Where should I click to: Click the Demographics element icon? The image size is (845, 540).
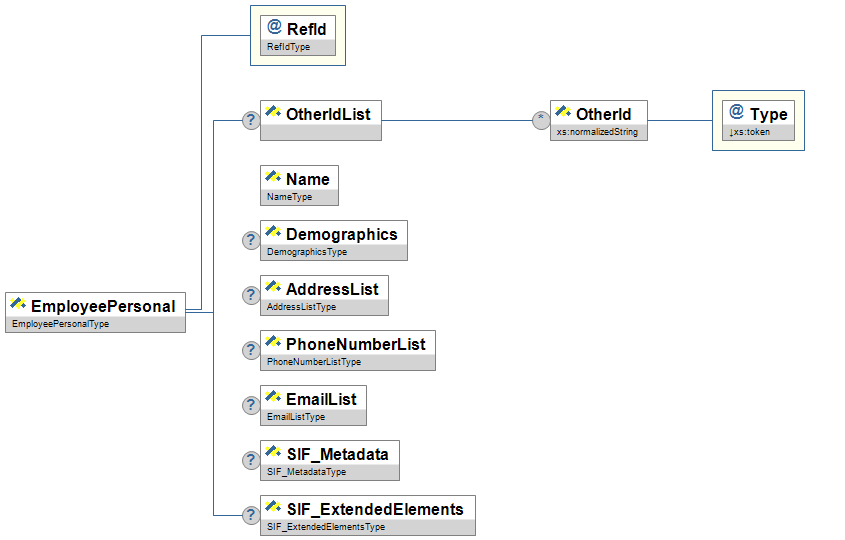pos(272,233)
